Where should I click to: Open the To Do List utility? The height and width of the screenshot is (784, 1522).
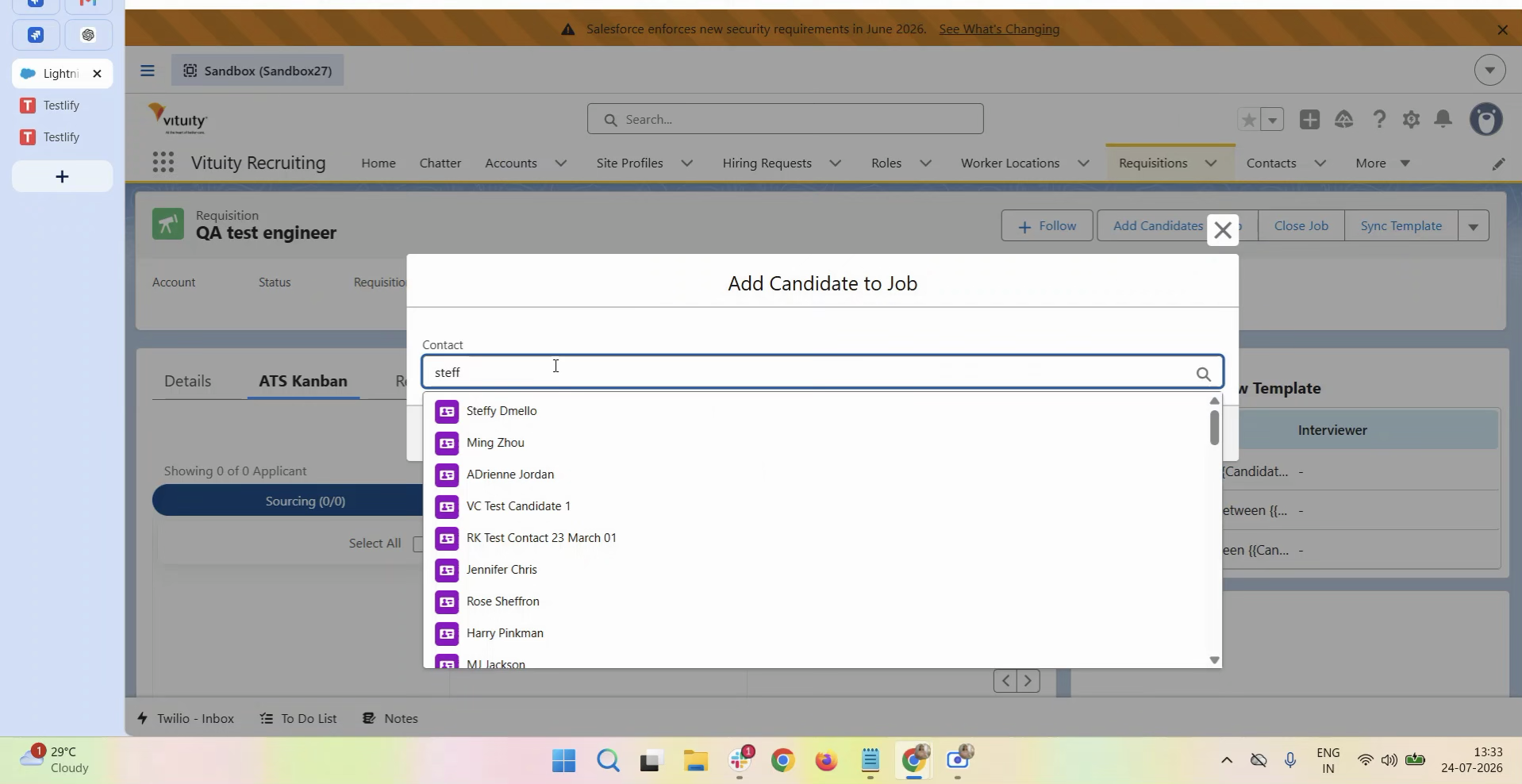[298, 719]
